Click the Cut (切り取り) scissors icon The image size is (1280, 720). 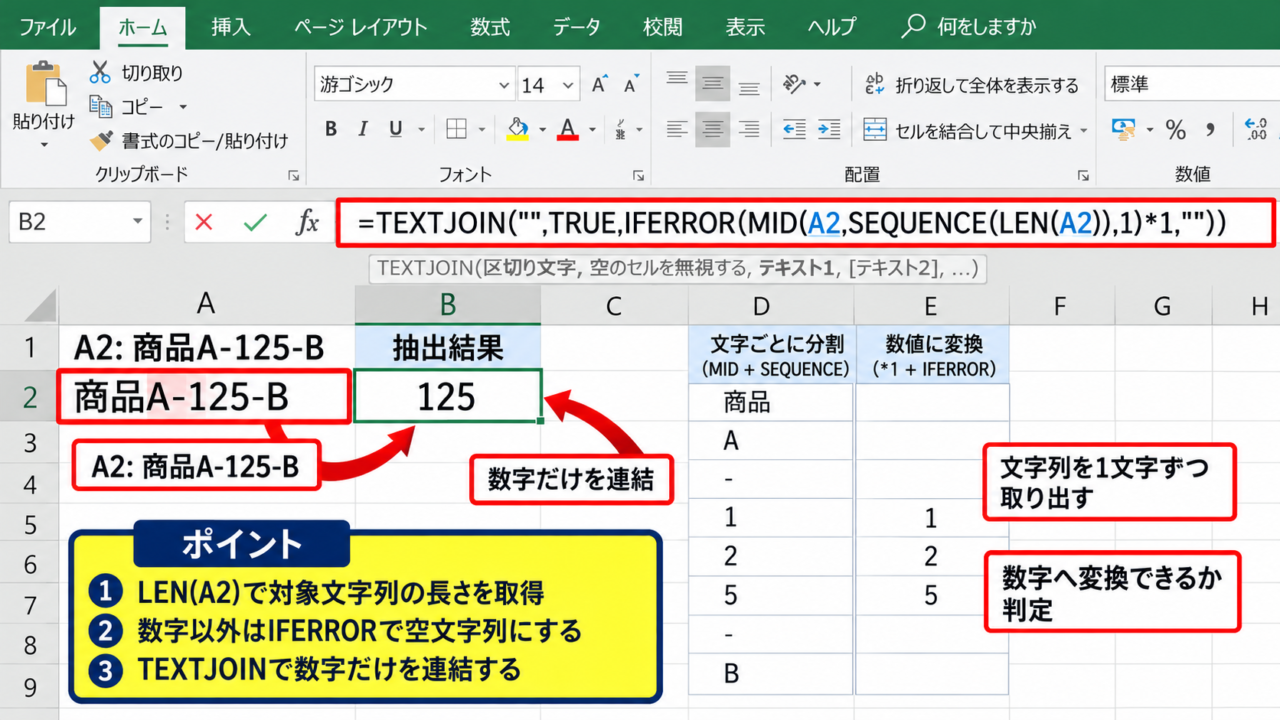[x=100, y=73]
